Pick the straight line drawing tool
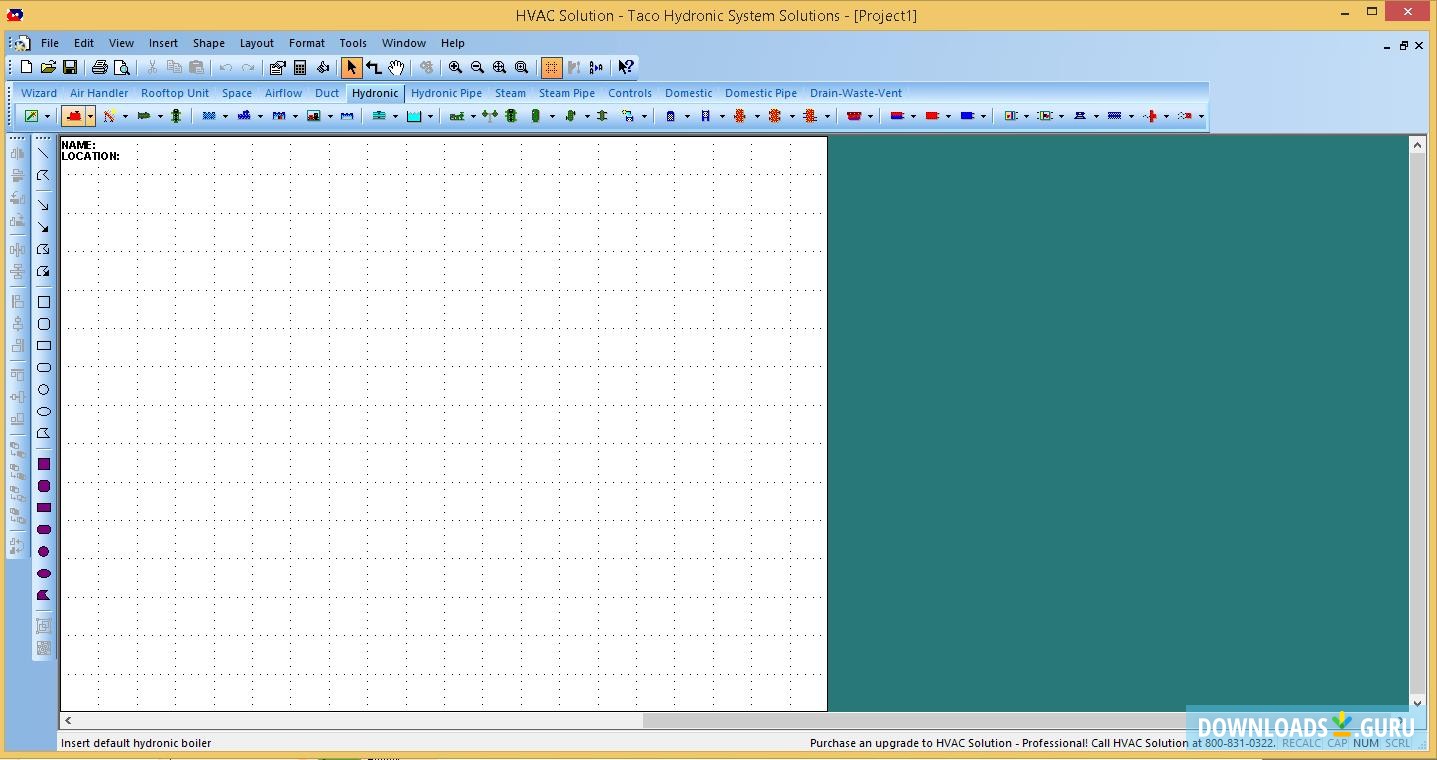 point(44,153)
